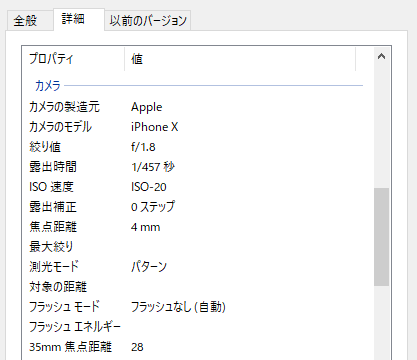The height and width of the screenshot is (360, 417).
Task: Click the 4 mm focal length value
Action: pyautogui.click(x=145, y=227)
